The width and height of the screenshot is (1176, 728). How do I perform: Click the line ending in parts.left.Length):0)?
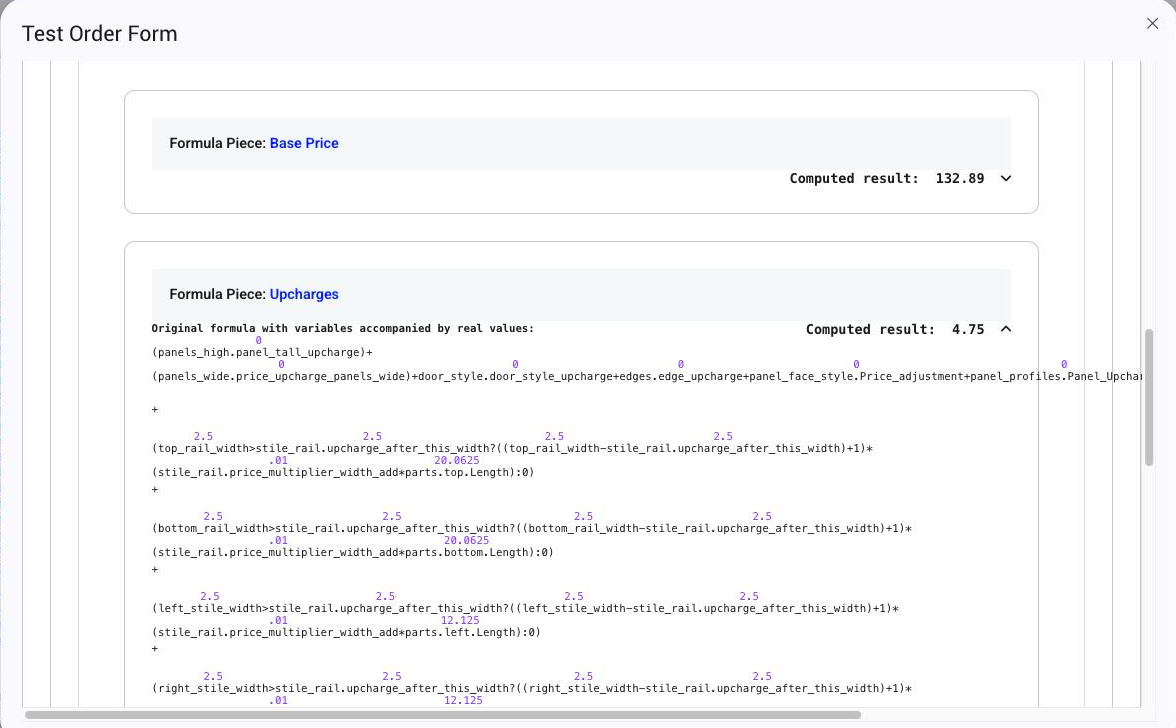click(x=346, y=632)
